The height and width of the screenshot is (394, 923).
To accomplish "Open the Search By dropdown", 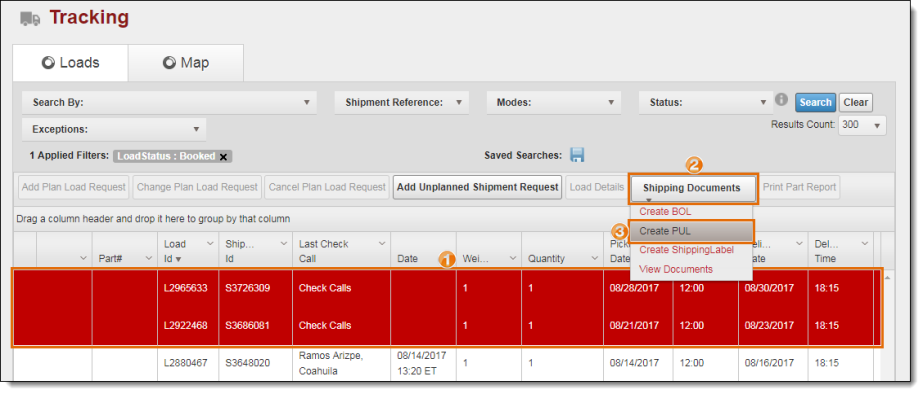I will [x=169, y=102].
